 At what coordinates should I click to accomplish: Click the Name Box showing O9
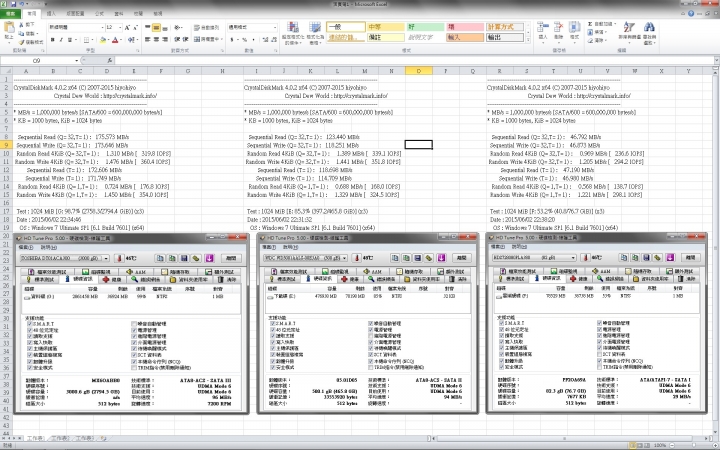37,60
